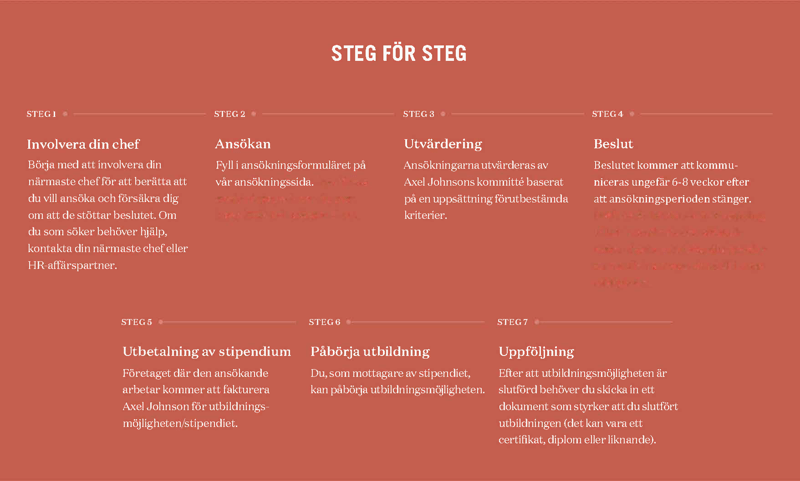Click the Utvärdering step heading

click(443, 144)
